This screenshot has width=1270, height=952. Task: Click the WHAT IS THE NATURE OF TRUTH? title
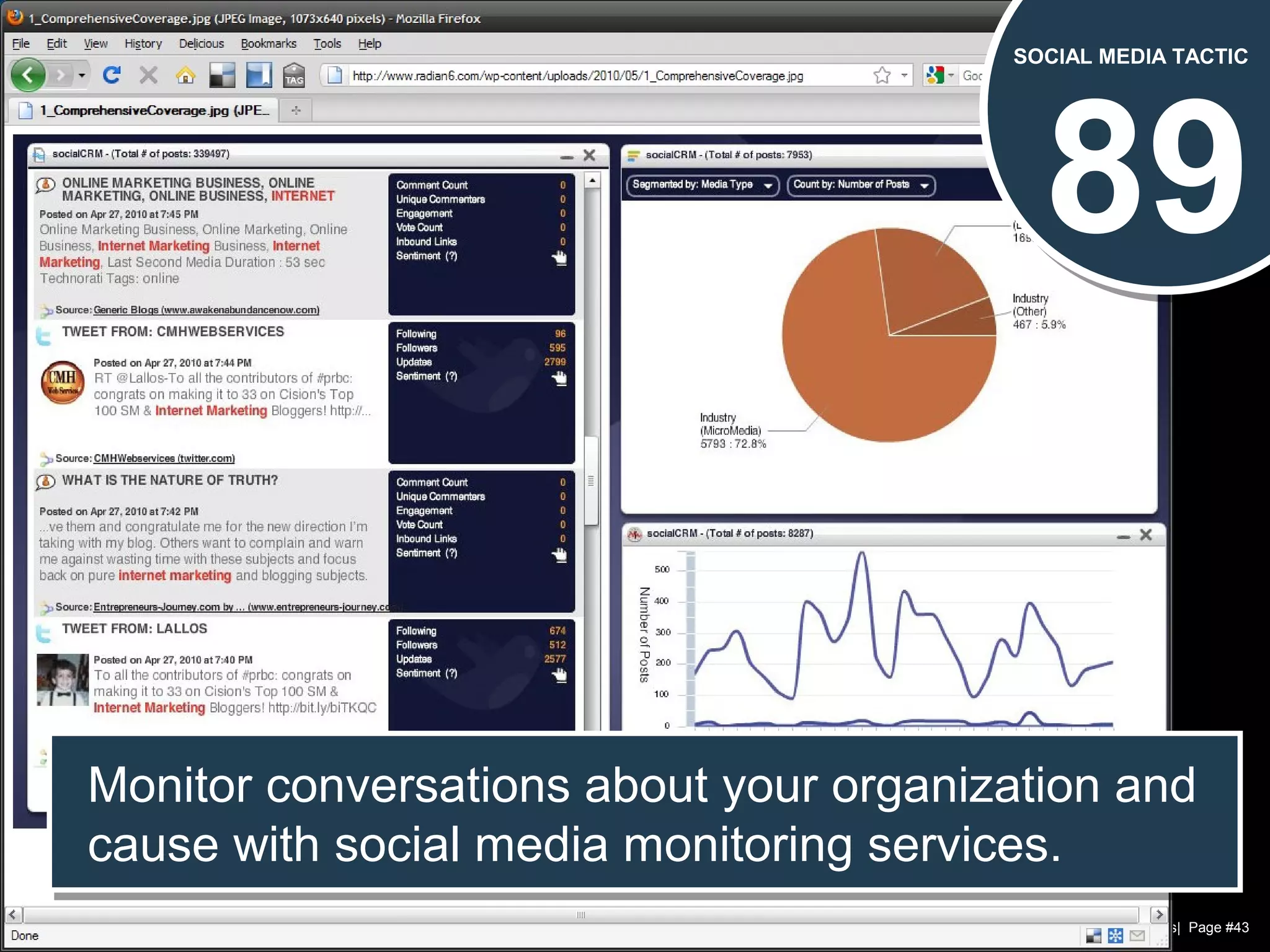click(x=170, y=480)
